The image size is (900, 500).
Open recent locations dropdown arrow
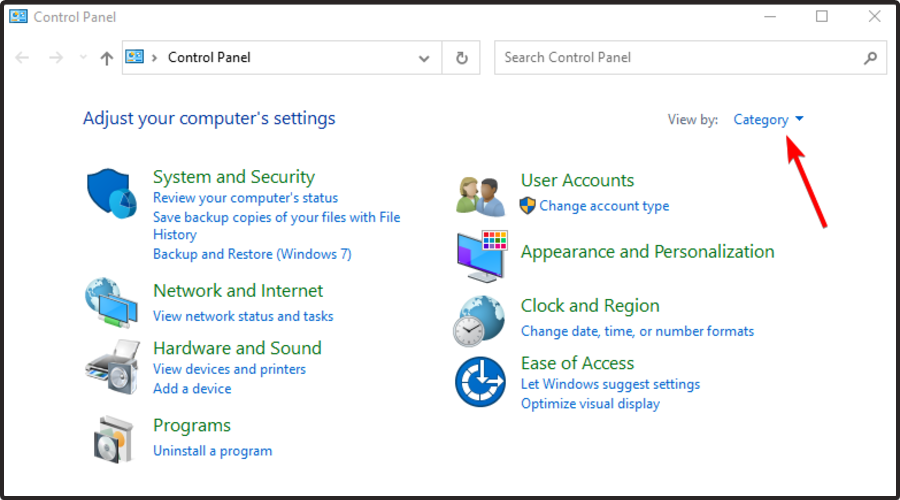coord(83,57)
